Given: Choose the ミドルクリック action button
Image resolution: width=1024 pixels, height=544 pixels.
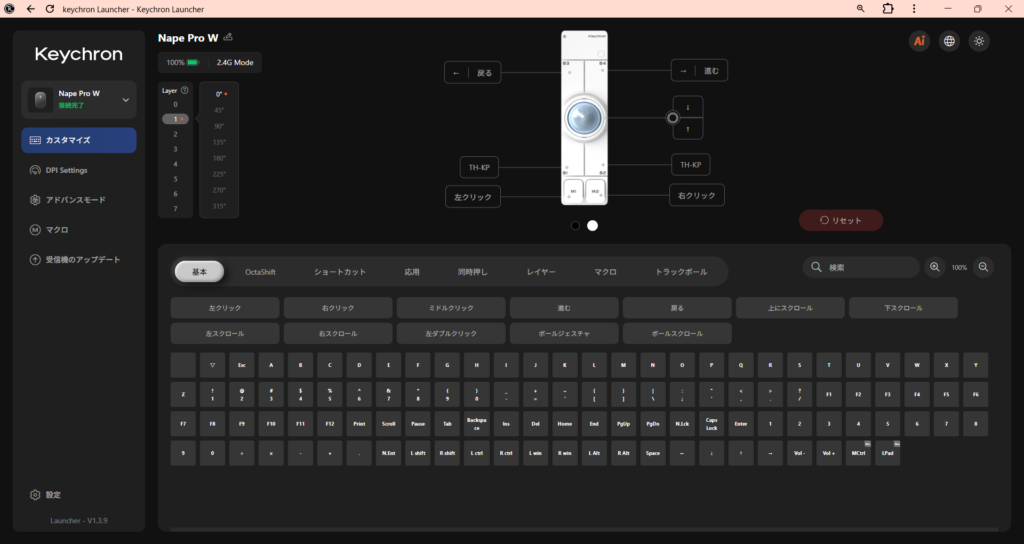Looking at the screenshot, I should (451, 308).
